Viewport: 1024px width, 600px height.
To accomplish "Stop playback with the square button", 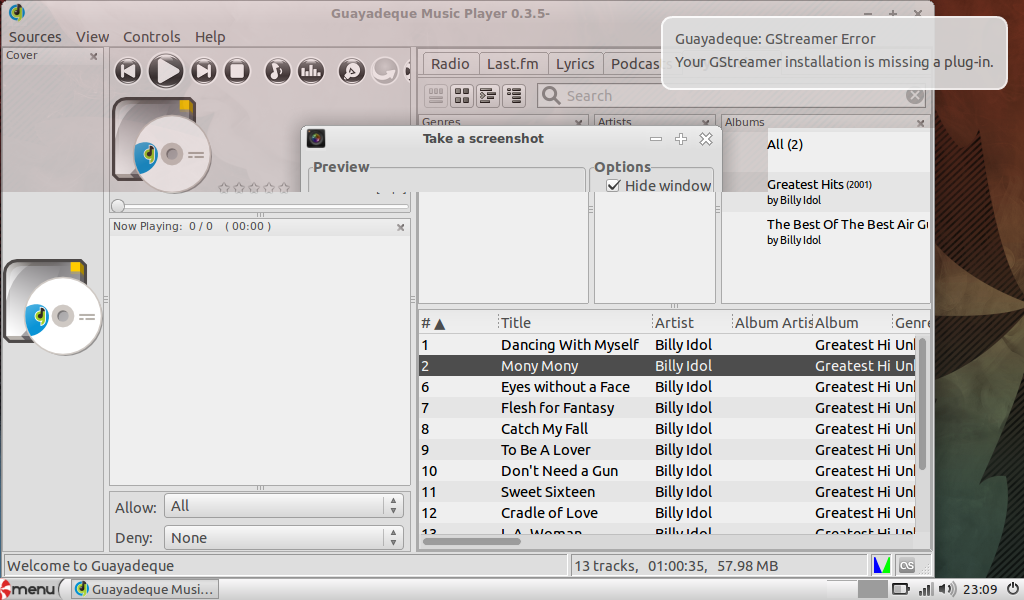I will coord(237,71).
